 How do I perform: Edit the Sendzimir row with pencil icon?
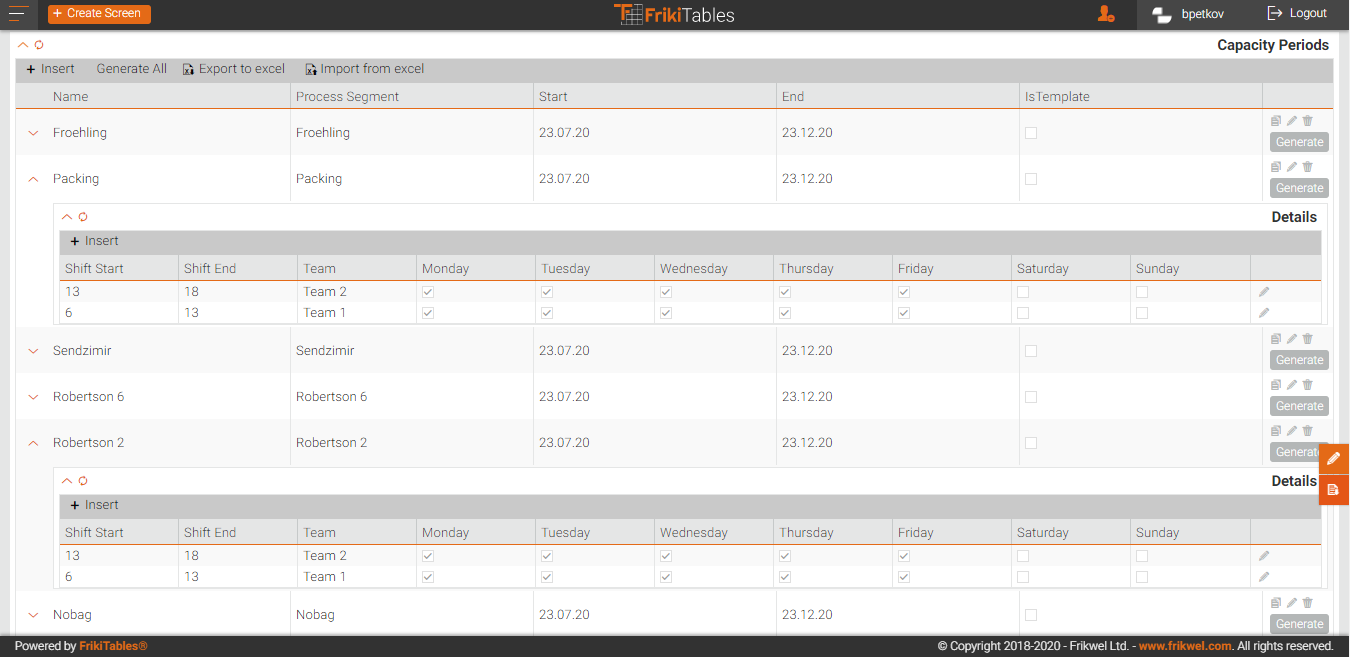[x=1291, y=339]
